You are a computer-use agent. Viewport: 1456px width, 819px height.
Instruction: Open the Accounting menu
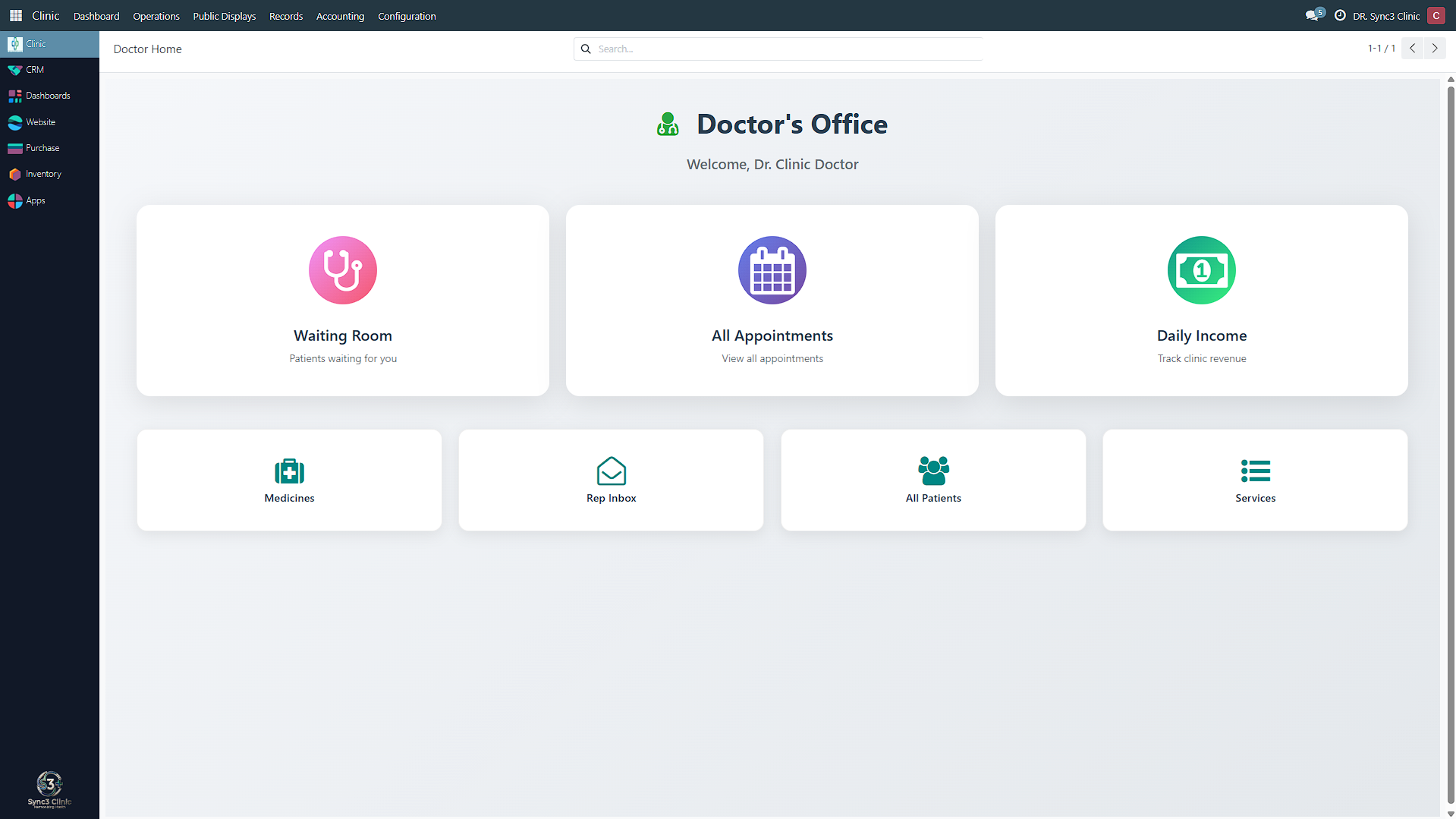tap(340, 16)
